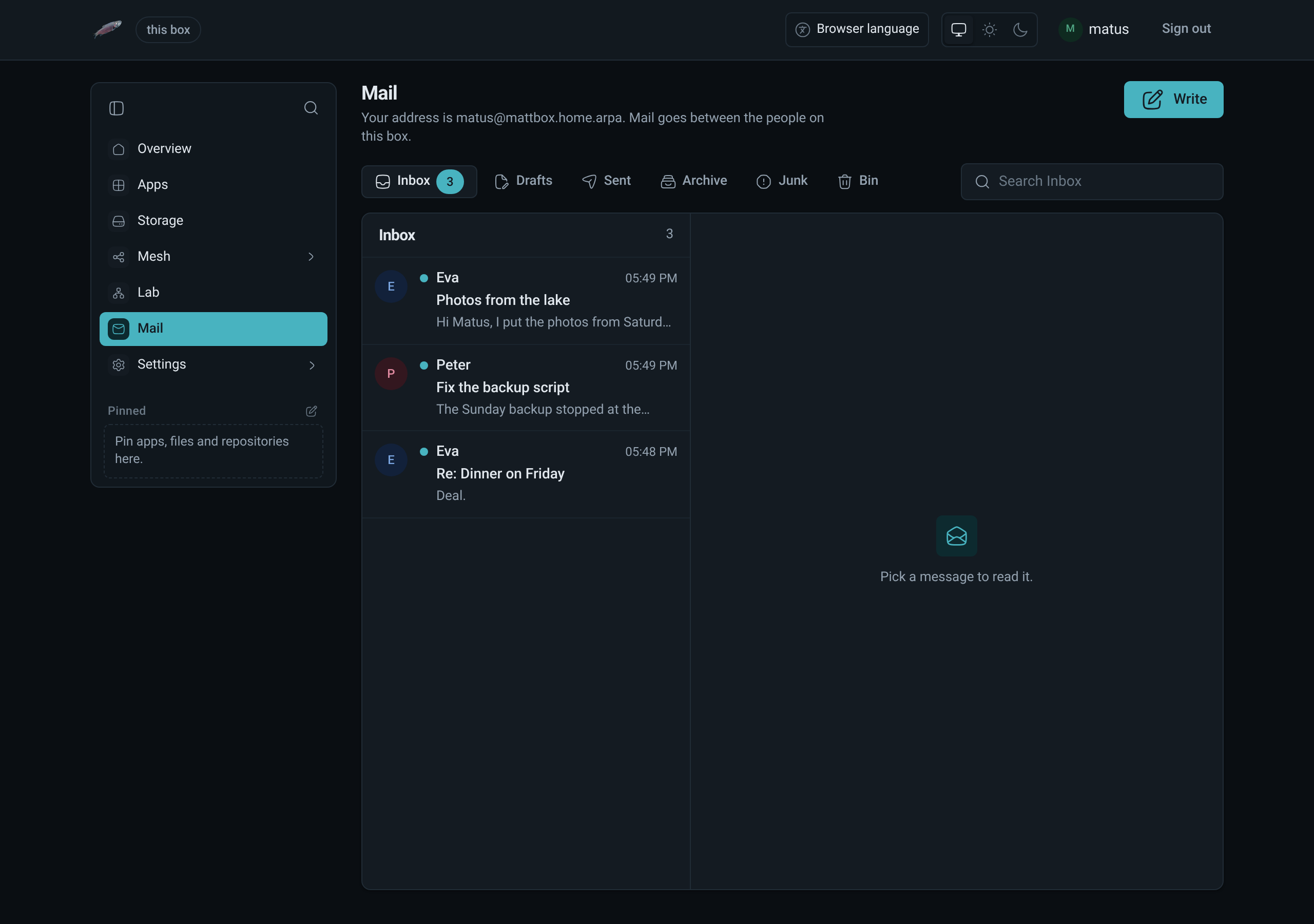The image size is (1314, 924).
Task: Open the Bin folder tab
Action: [857, 181]
